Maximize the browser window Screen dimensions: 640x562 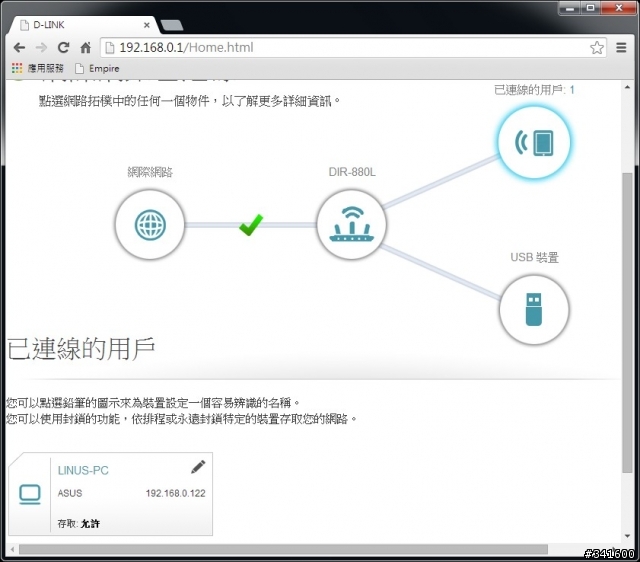590,8
